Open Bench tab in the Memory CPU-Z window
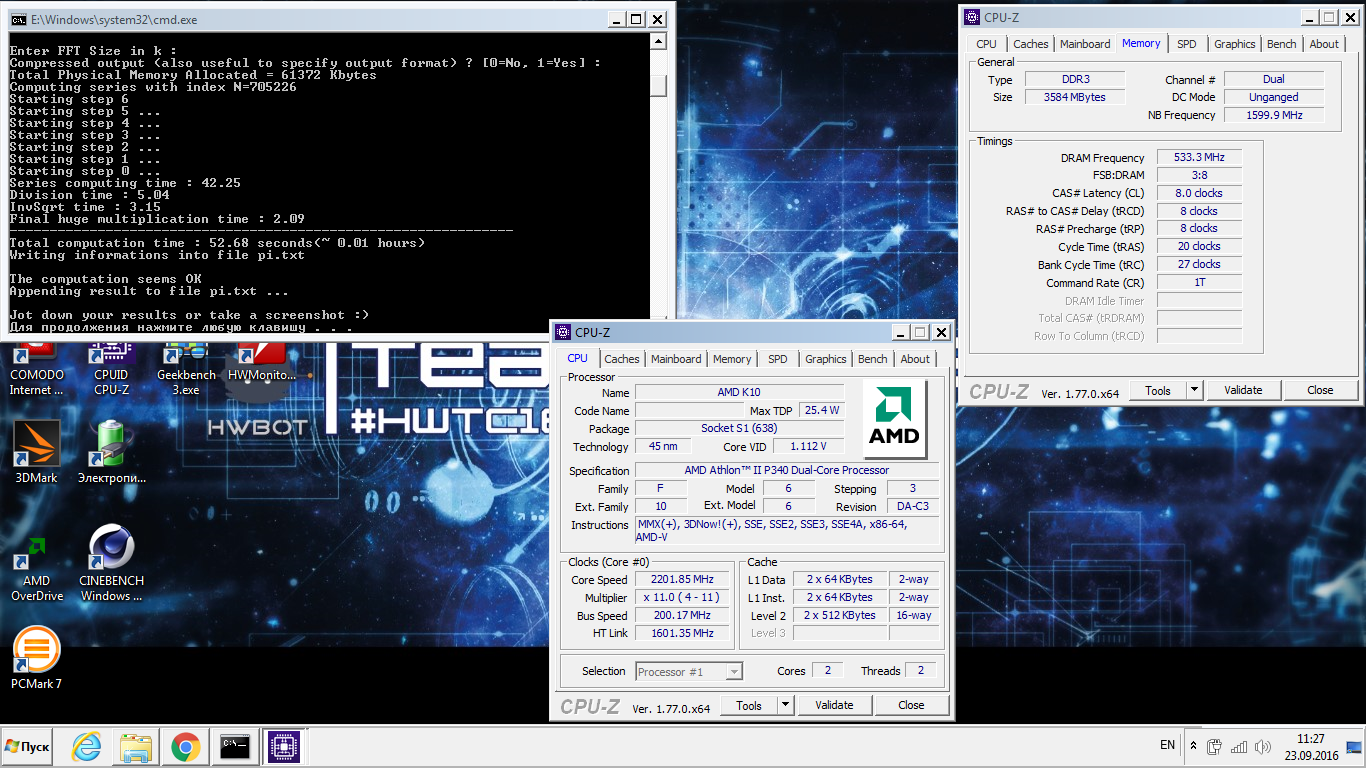1366x768 pixels. click(1282, 44)
